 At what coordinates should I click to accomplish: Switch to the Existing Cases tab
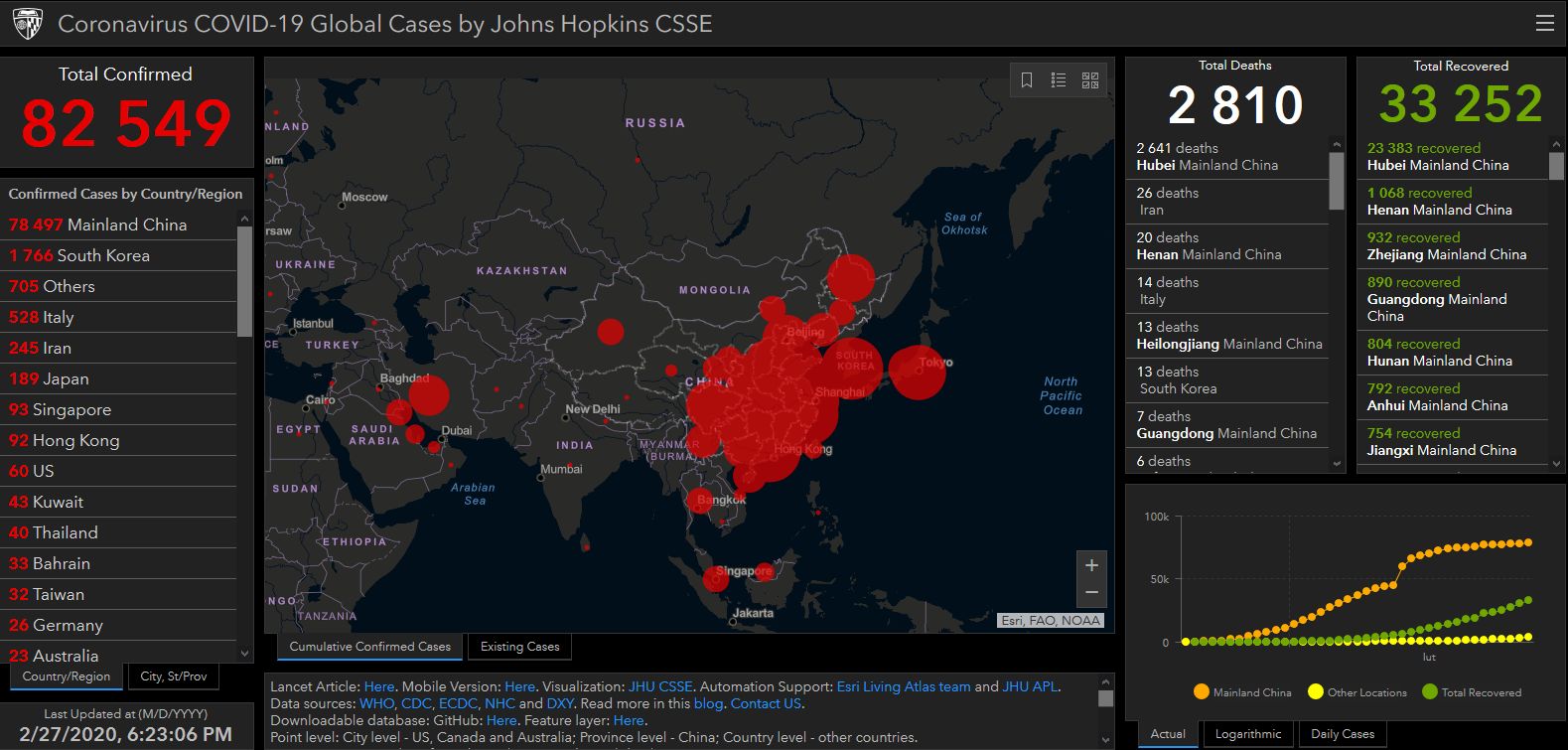(x=519, y=647)
